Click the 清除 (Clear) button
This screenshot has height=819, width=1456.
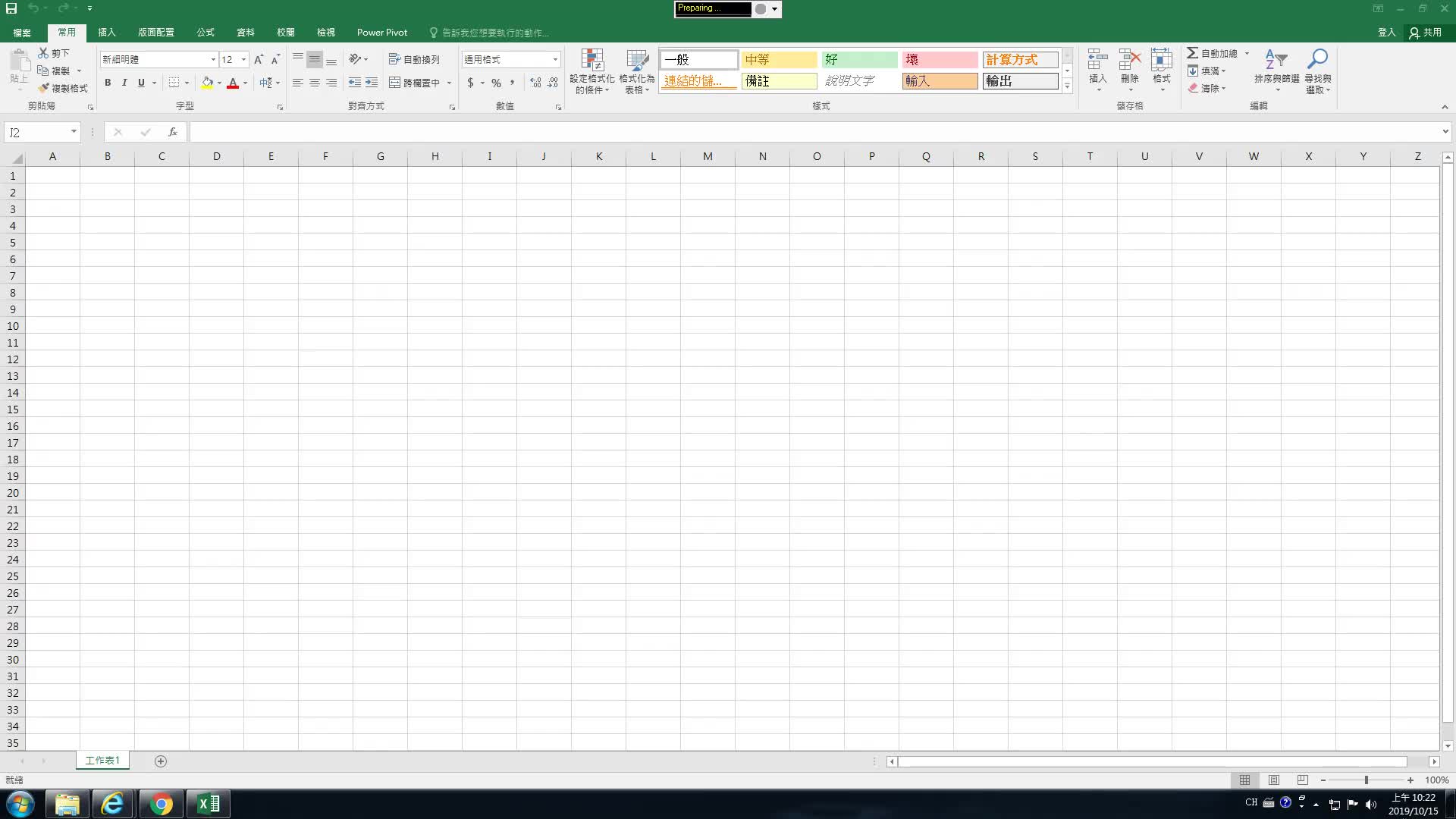pyautogui.click(x=1207, y=88)
